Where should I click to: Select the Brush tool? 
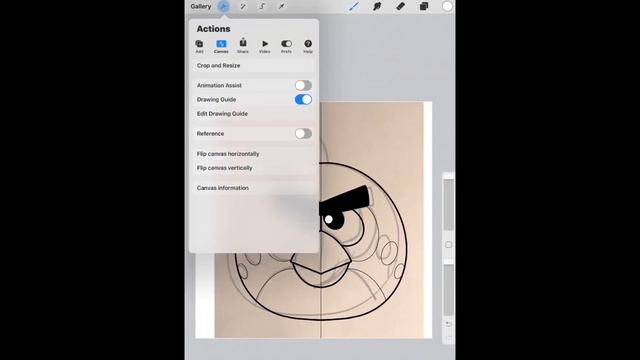click(x=354, y=6)
